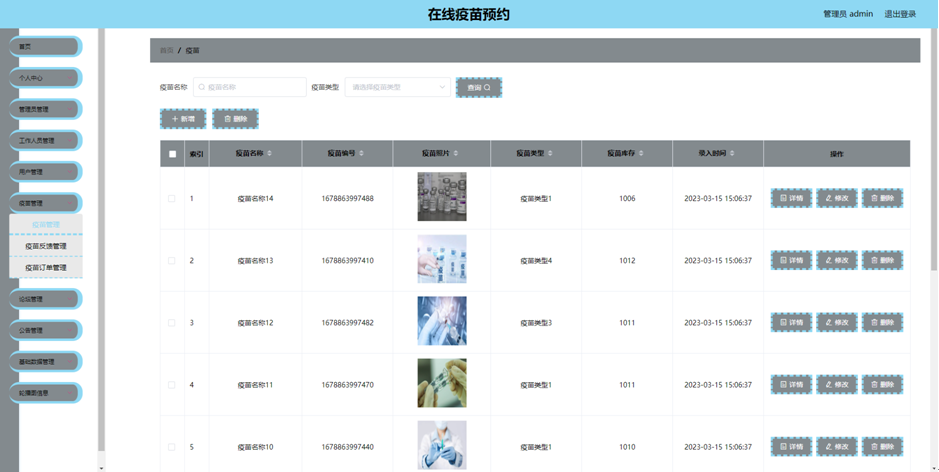The width and height of the screenshot is (939, 472).
Task: Click 退出登录 logout link
Action: point(900,14)
